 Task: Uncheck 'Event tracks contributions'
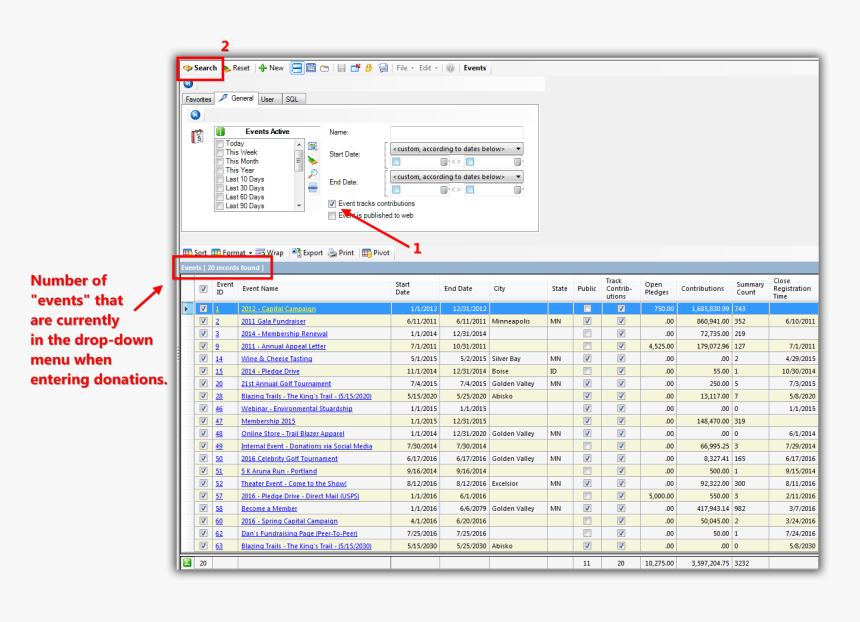[x=333, y=203]
